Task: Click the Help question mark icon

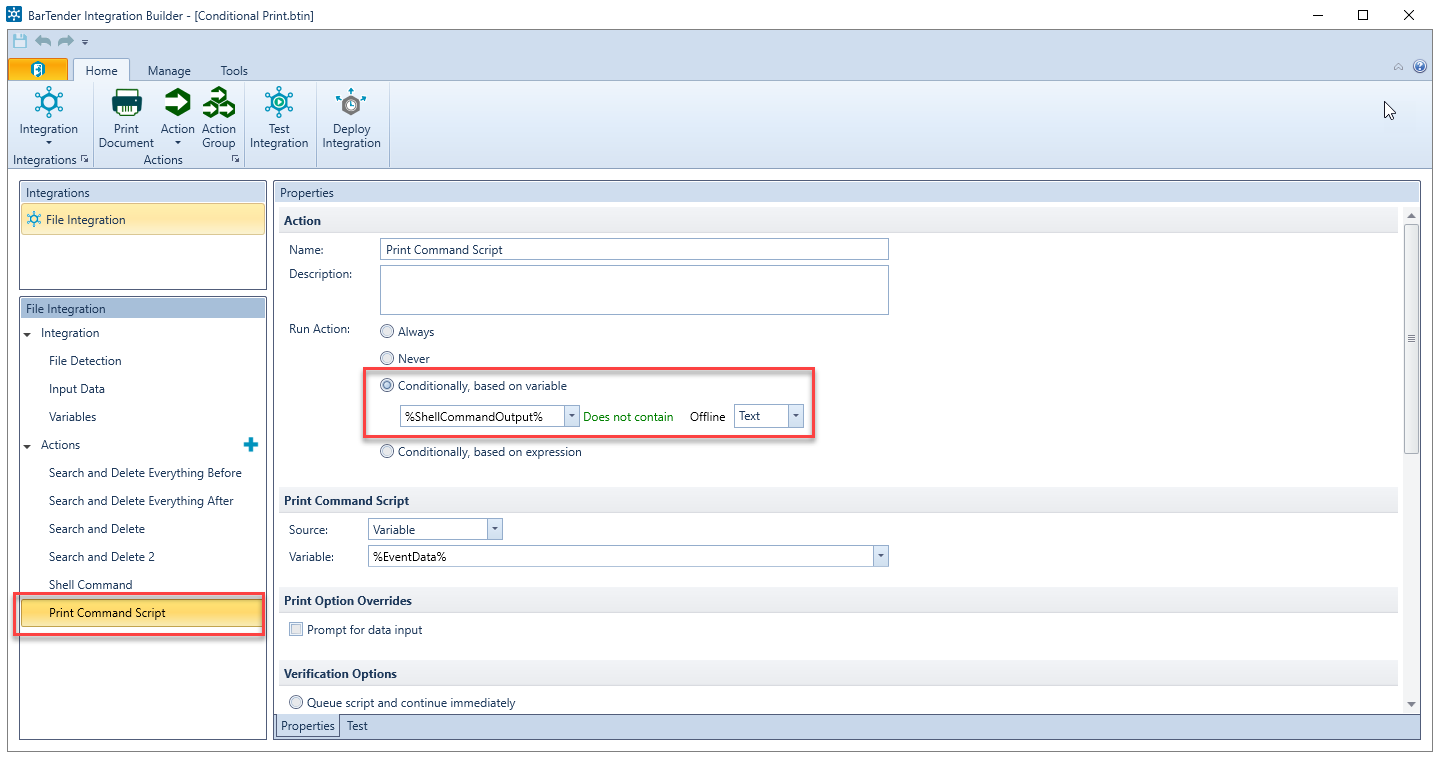Action: (1419, 67)
